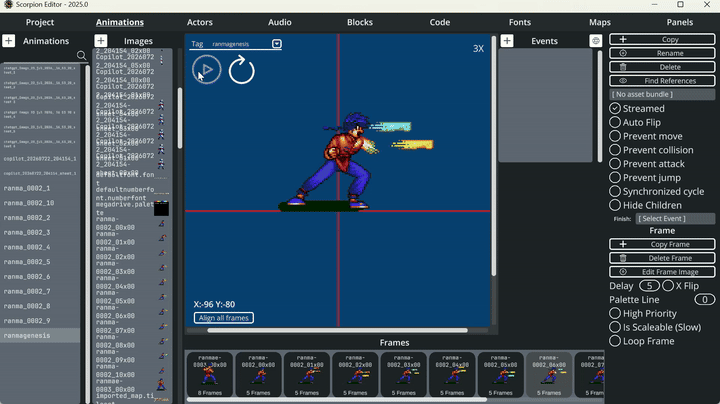
Task: Select the ranma_0002_5 animation
Action: click(40, 262)
